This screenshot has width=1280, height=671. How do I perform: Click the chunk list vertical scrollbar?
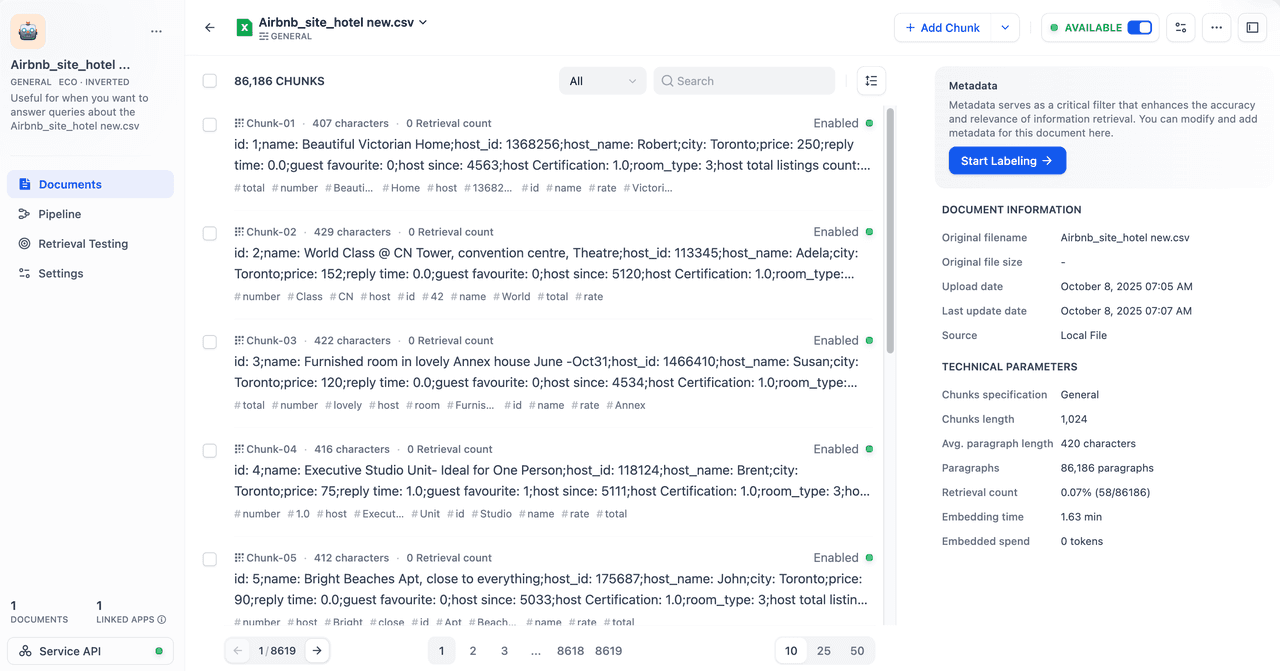pos(890,230)
